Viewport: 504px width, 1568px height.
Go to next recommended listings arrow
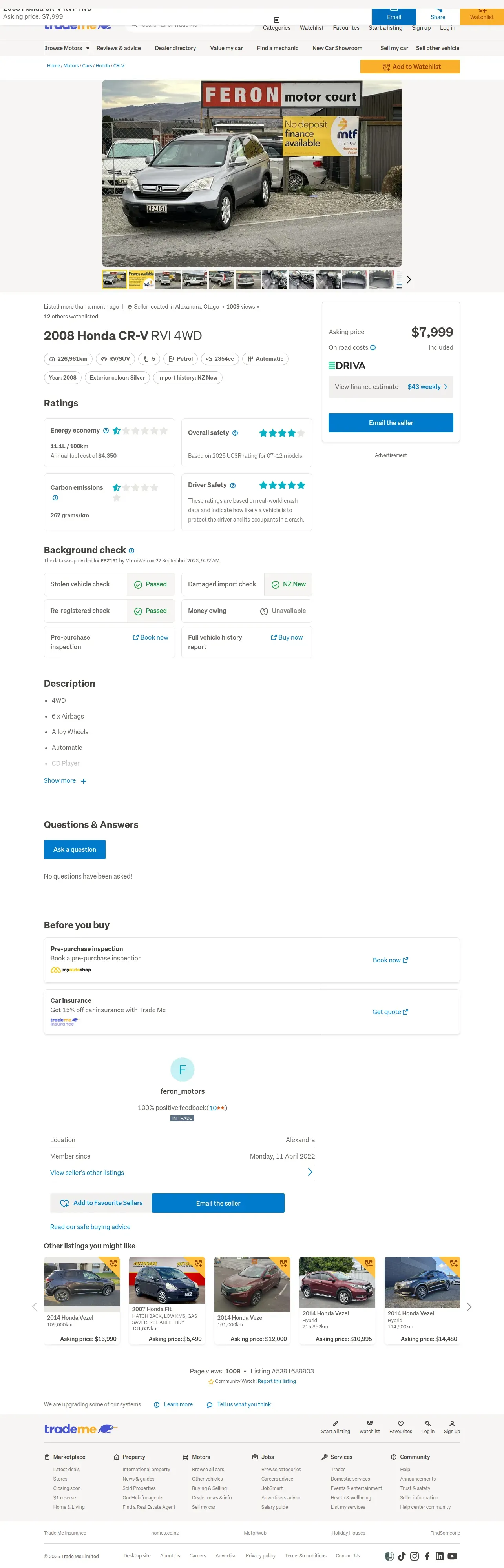469,1307
